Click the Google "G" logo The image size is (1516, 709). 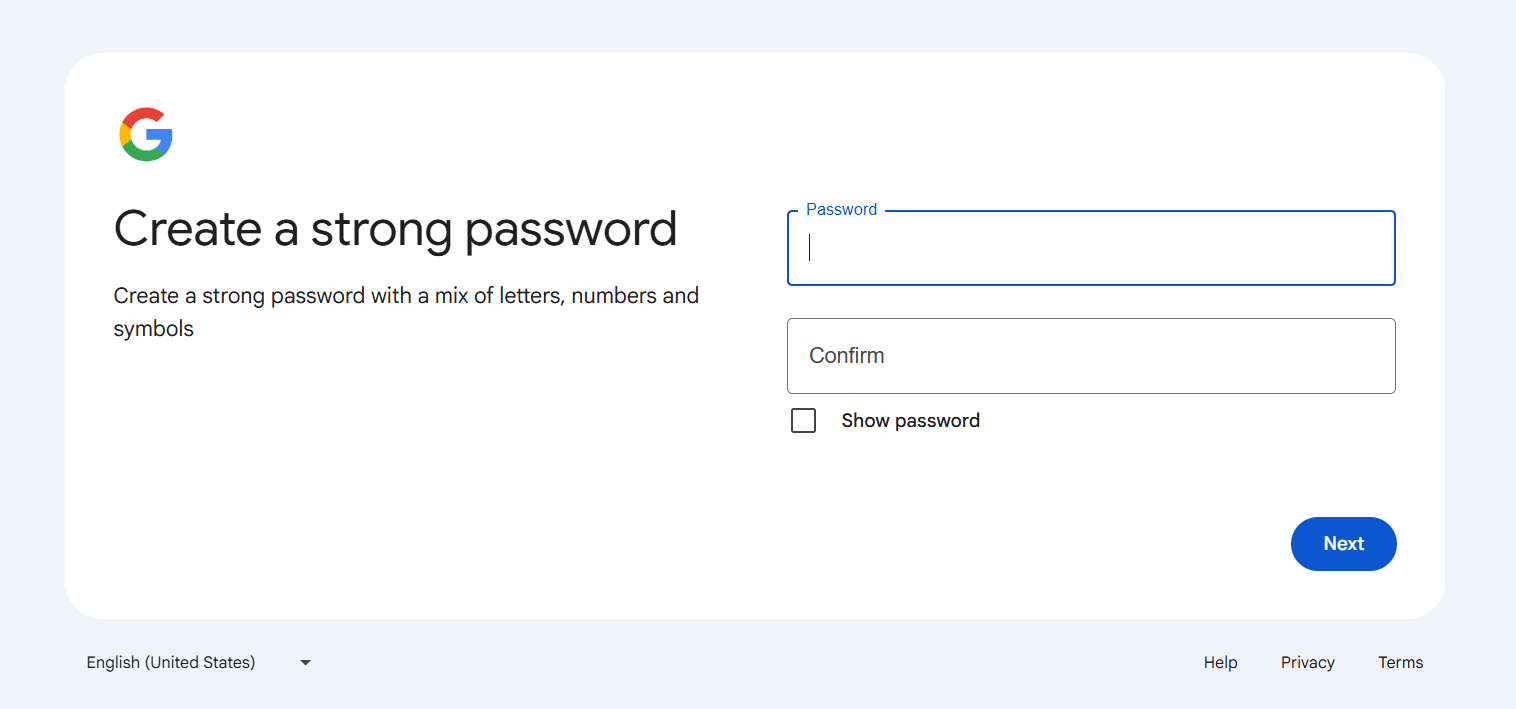tap(146, 134)
